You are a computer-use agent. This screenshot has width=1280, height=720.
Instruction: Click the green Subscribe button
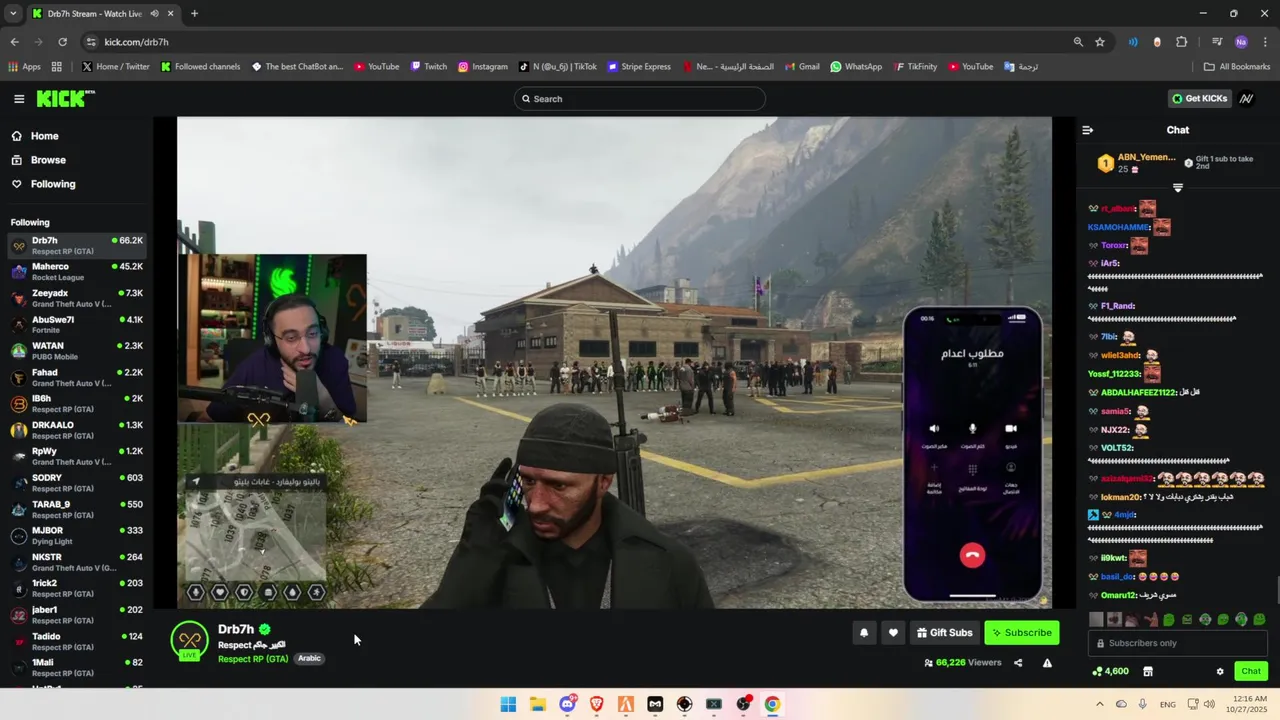[x=1021, y=632]
